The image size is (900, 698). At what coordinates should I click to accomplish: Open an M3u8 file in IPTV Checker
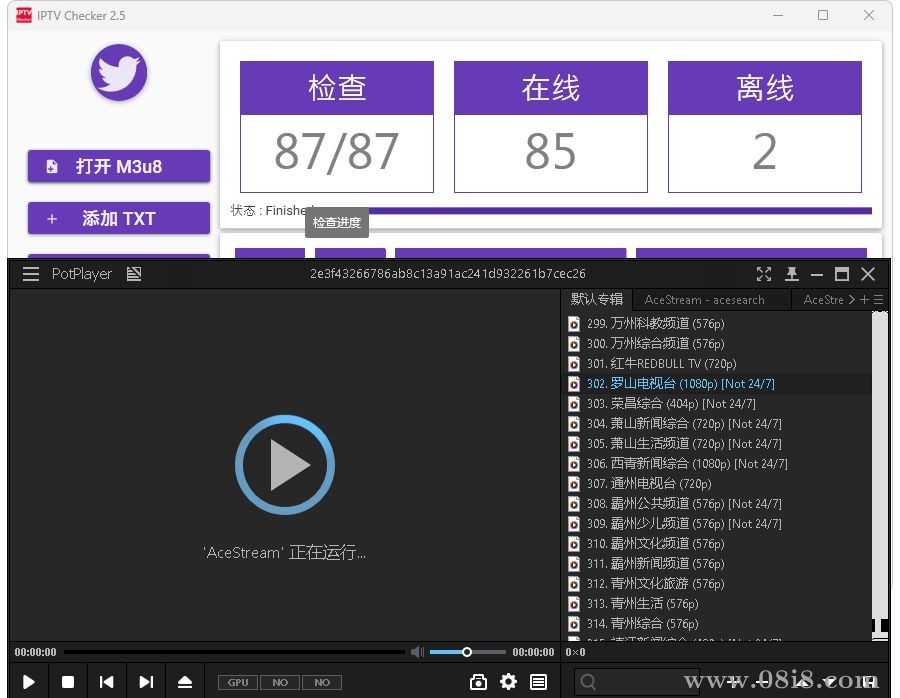(119, 166)
